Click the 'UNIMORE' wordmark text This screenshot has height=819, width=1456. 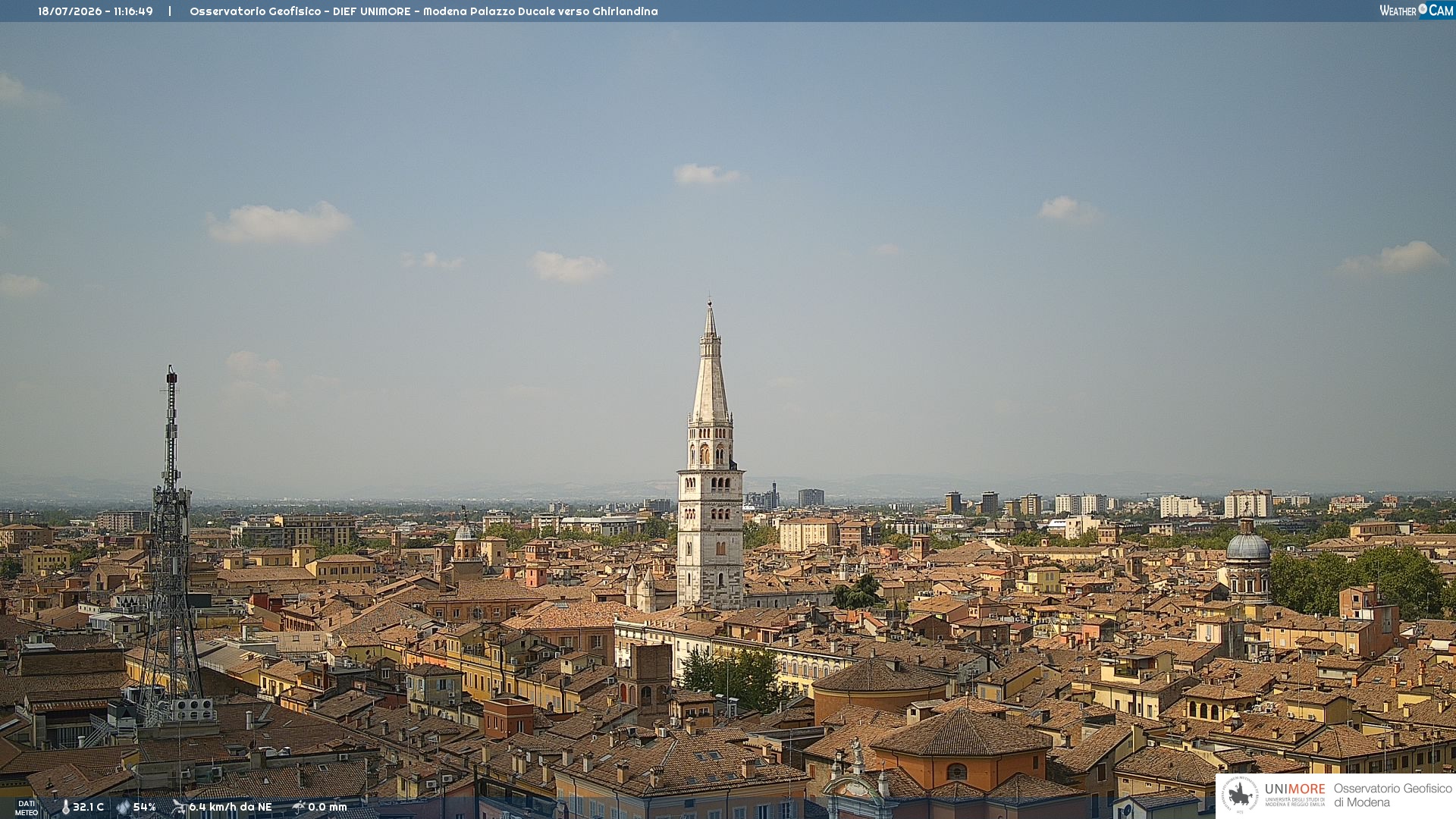pyautogui.click(x=1295, y=789)
